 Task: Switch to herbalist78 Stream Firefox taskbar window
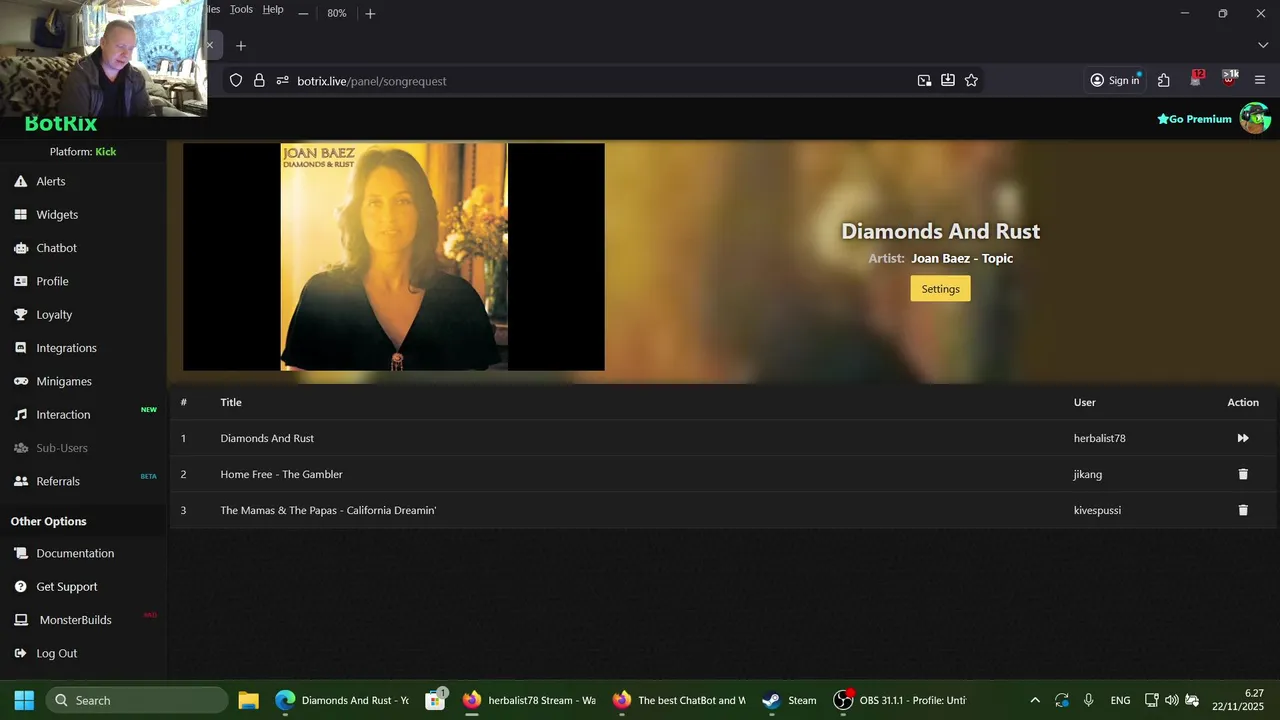coord(529,700)
